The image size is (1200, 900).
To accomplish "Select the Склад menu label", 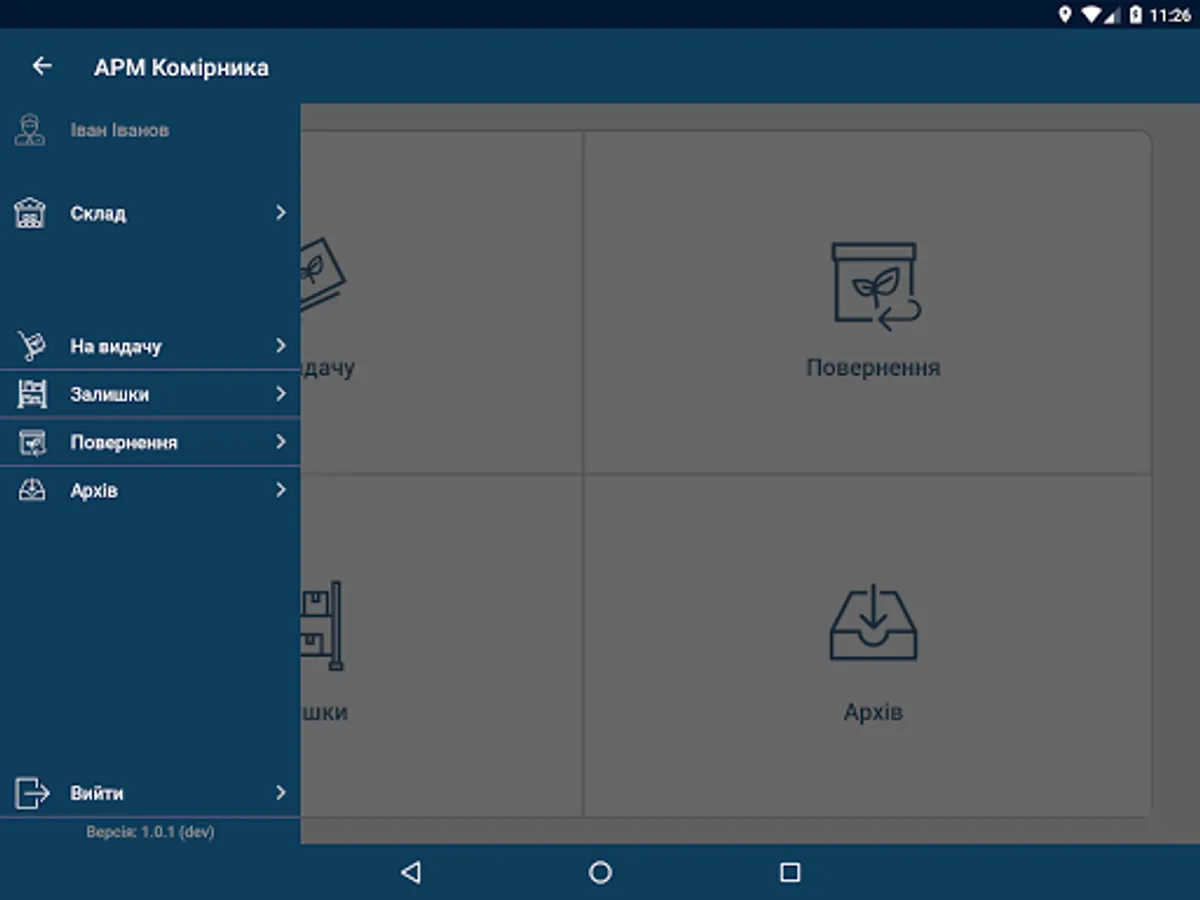I will tap(98, 214).
